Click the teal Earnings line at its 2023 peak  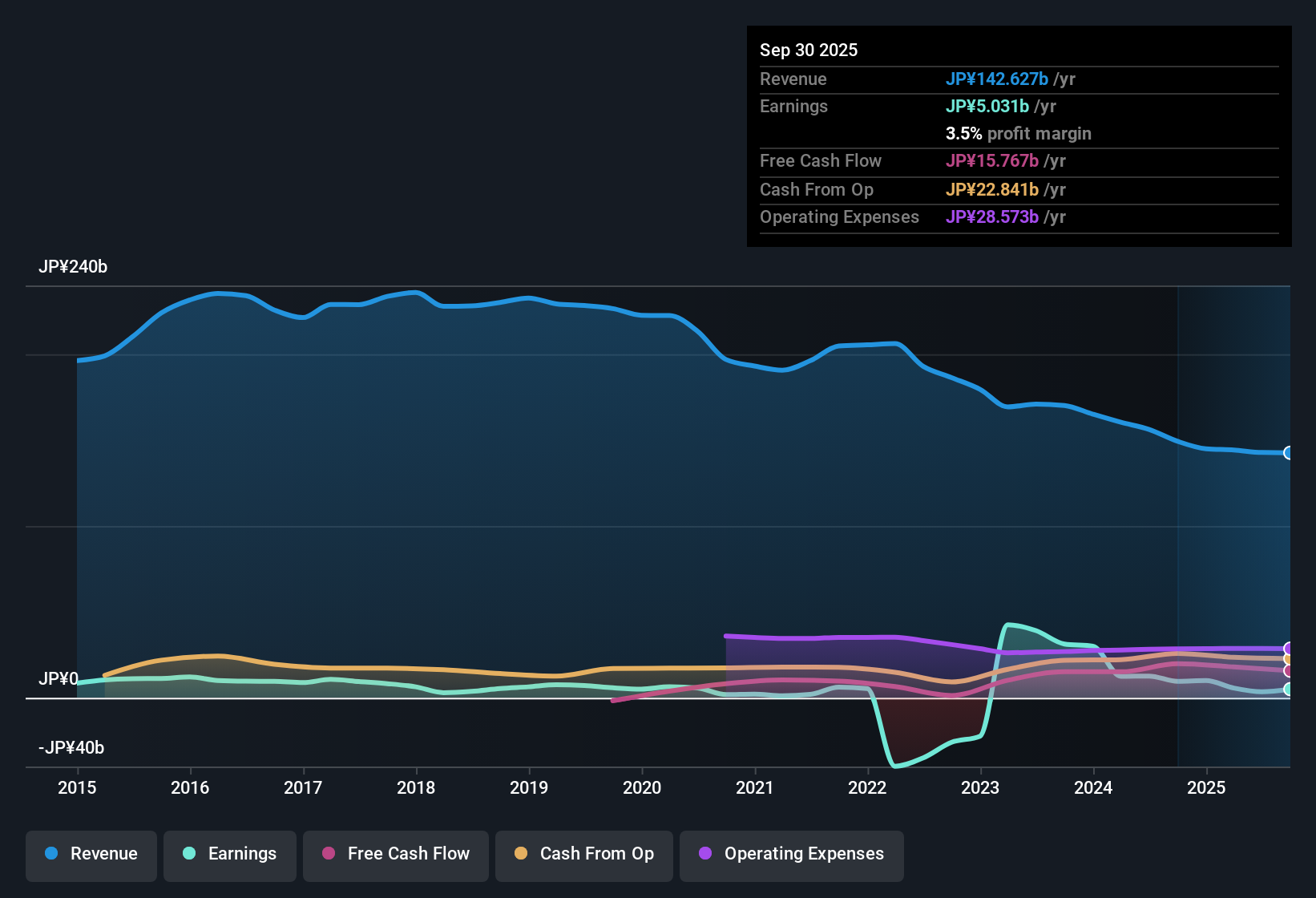(1011, 624)
